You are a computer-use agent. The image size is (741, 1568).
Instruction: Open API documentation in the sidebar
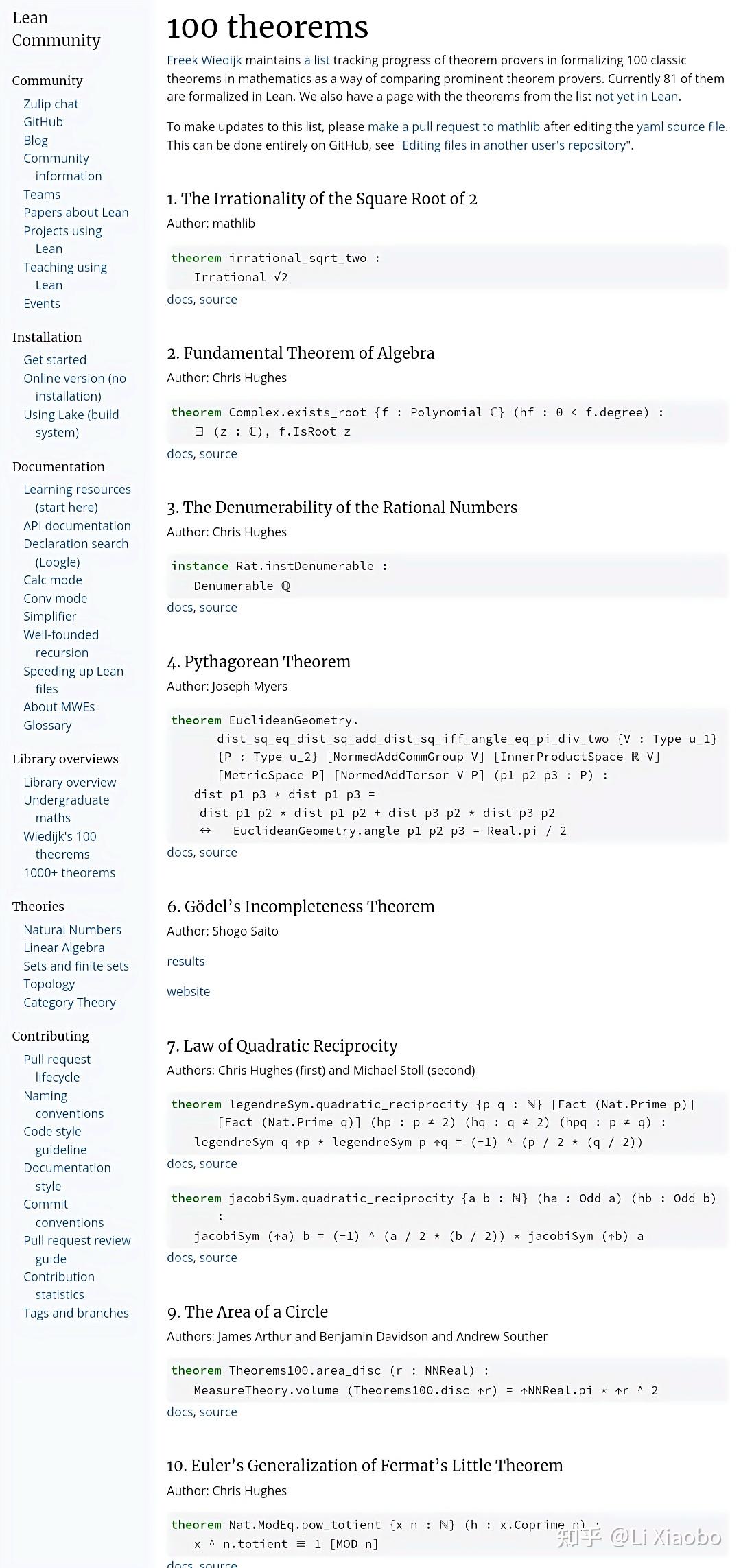tap(77, 525)
